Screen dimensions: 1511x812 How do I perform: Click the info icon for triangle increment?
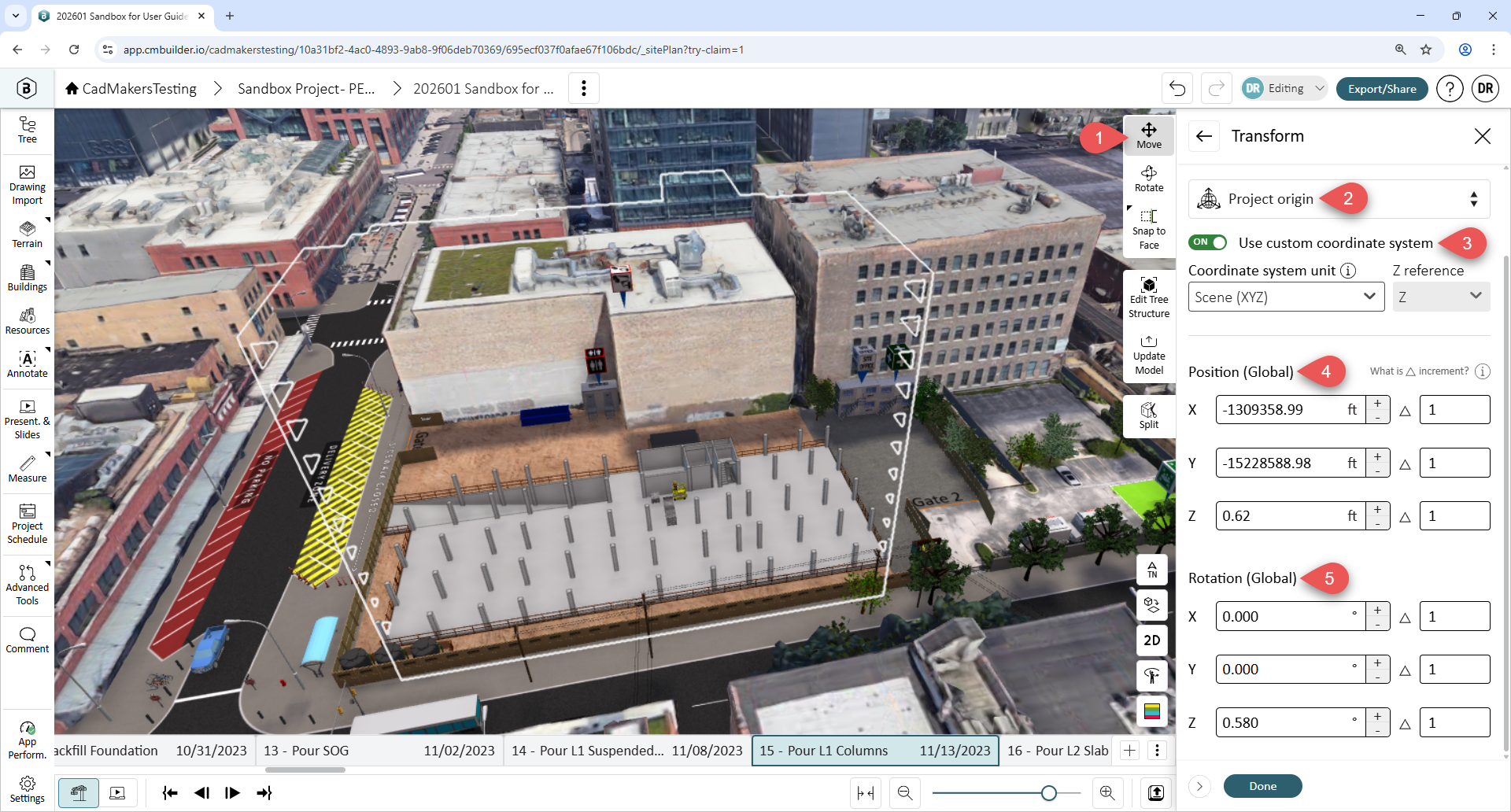1483,371
